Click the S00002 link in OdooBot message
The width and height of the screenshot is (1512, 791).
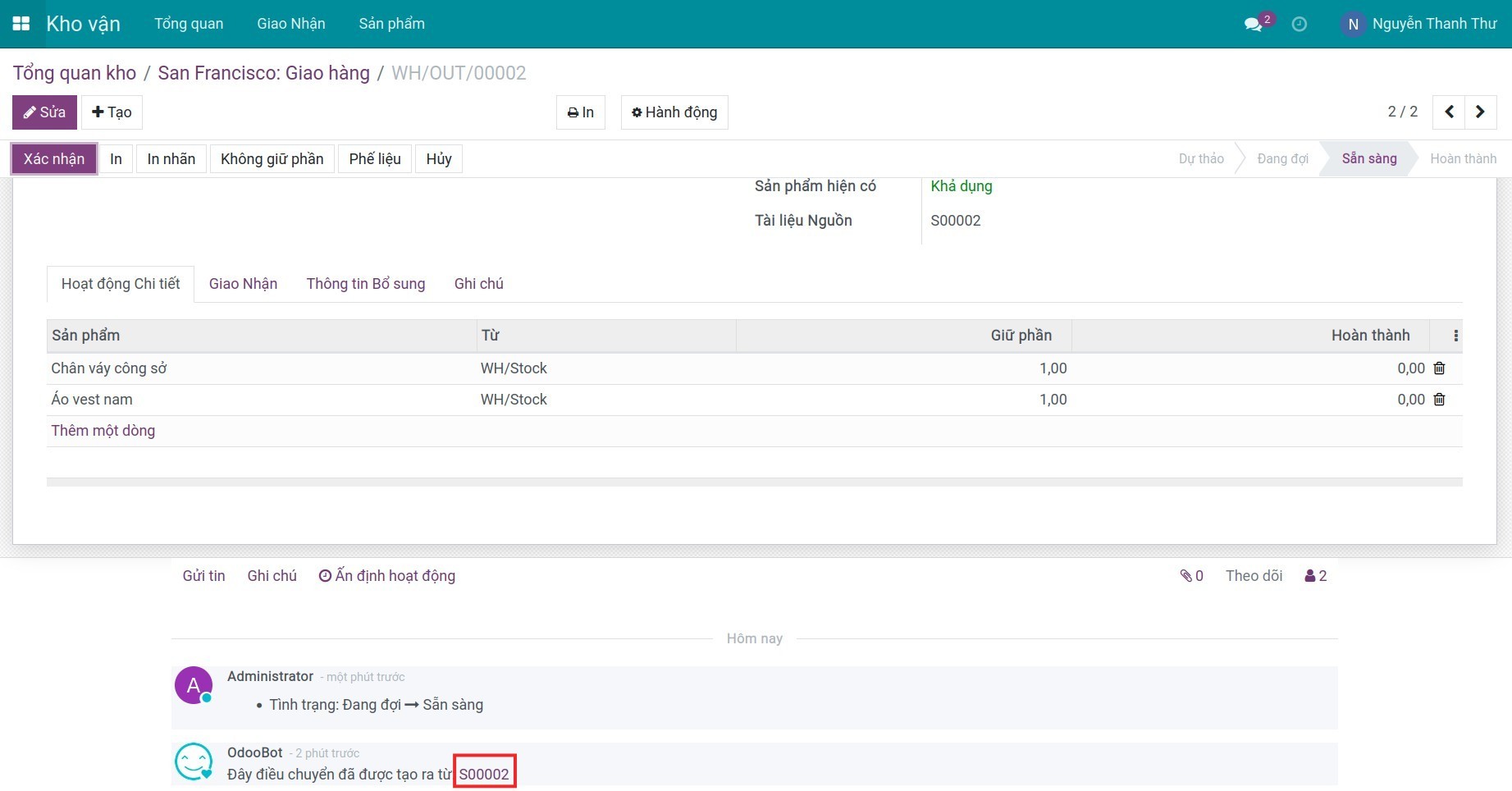point(484,775)
